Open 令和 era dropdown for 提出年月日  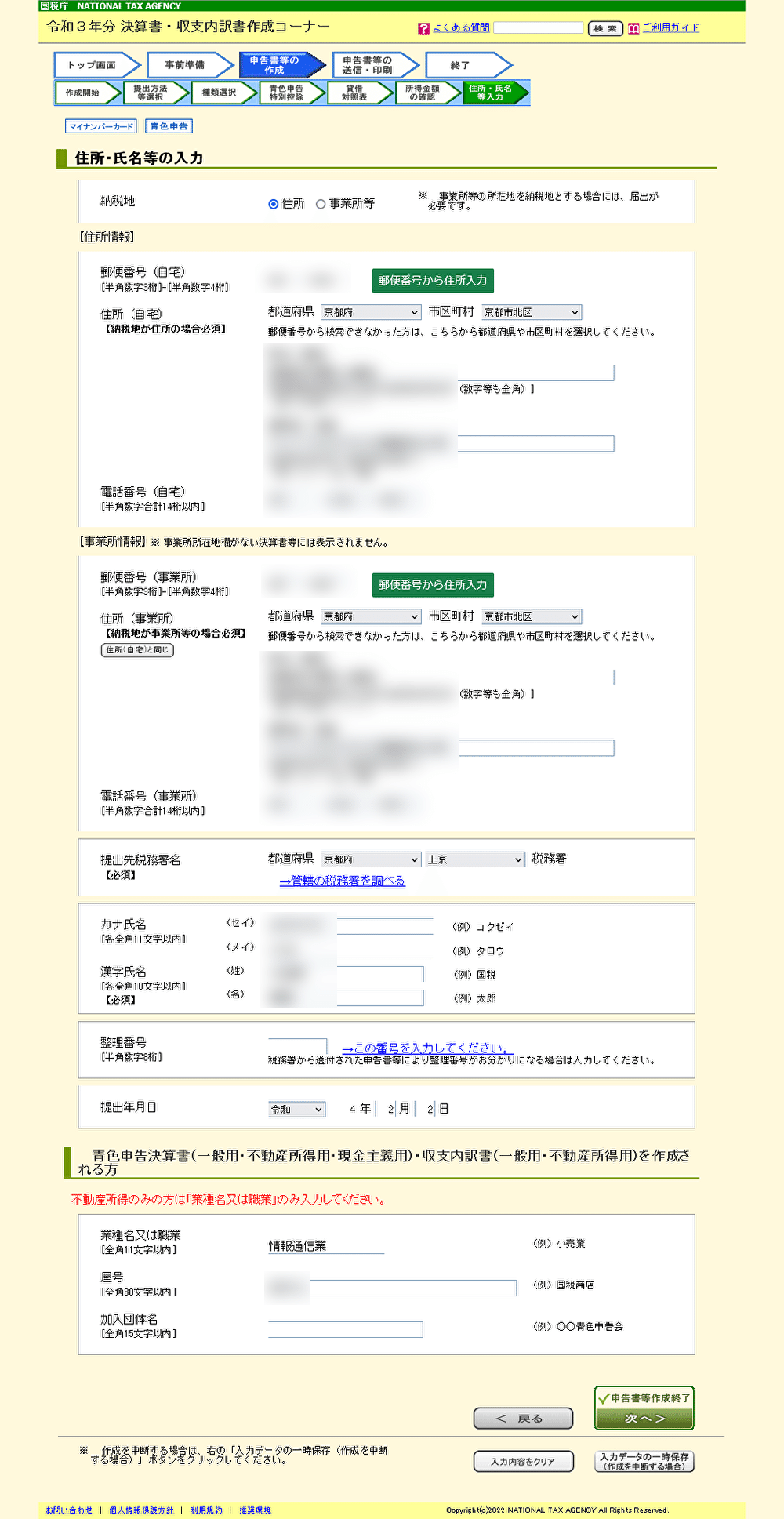[x=296, y=1109]
